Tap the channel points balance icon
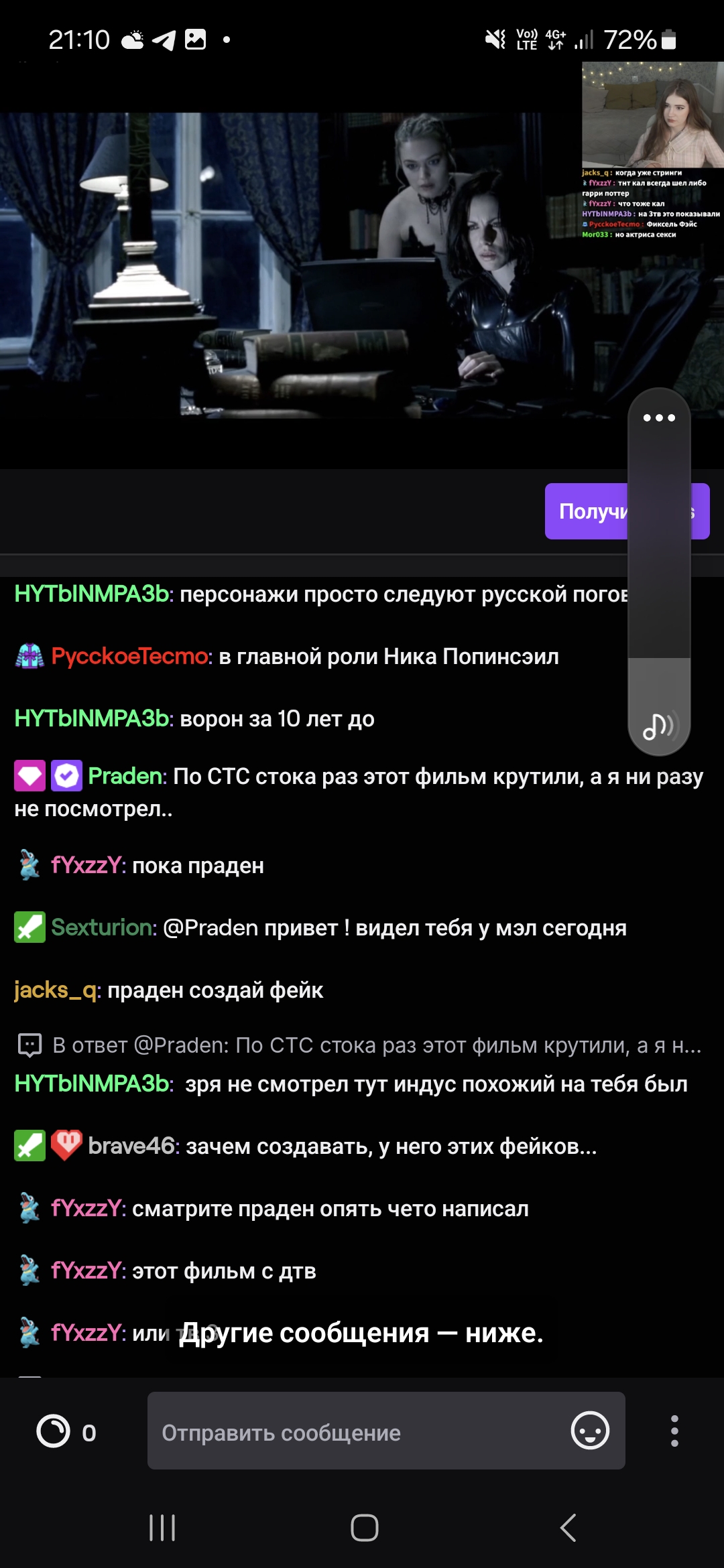This screenshot has width=724, height=1568. [x=53, y=1431]
